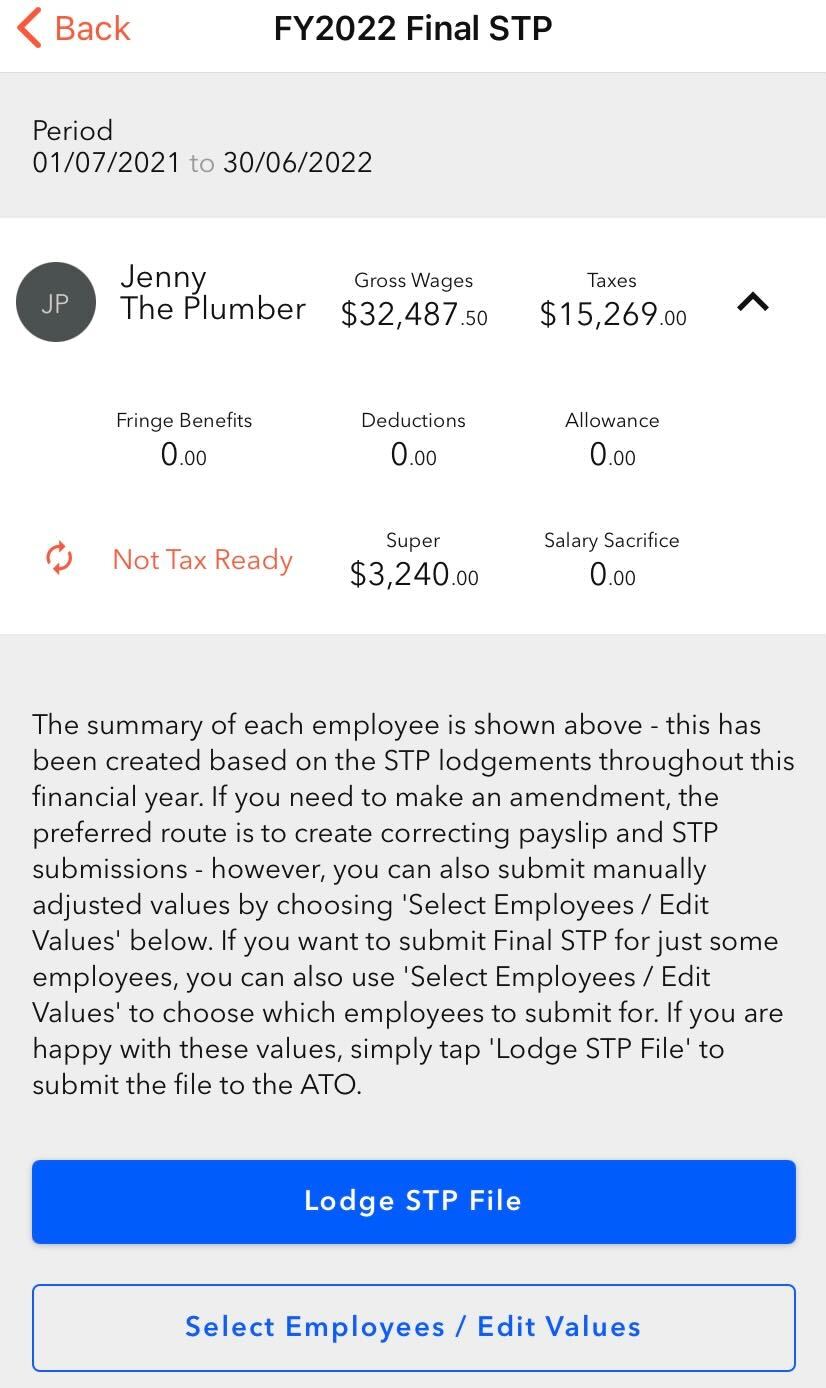Viewport: 826px width, 1388px height.
Task: Tap the STP summary instructions paragraph
Action: tap(413, 904)
